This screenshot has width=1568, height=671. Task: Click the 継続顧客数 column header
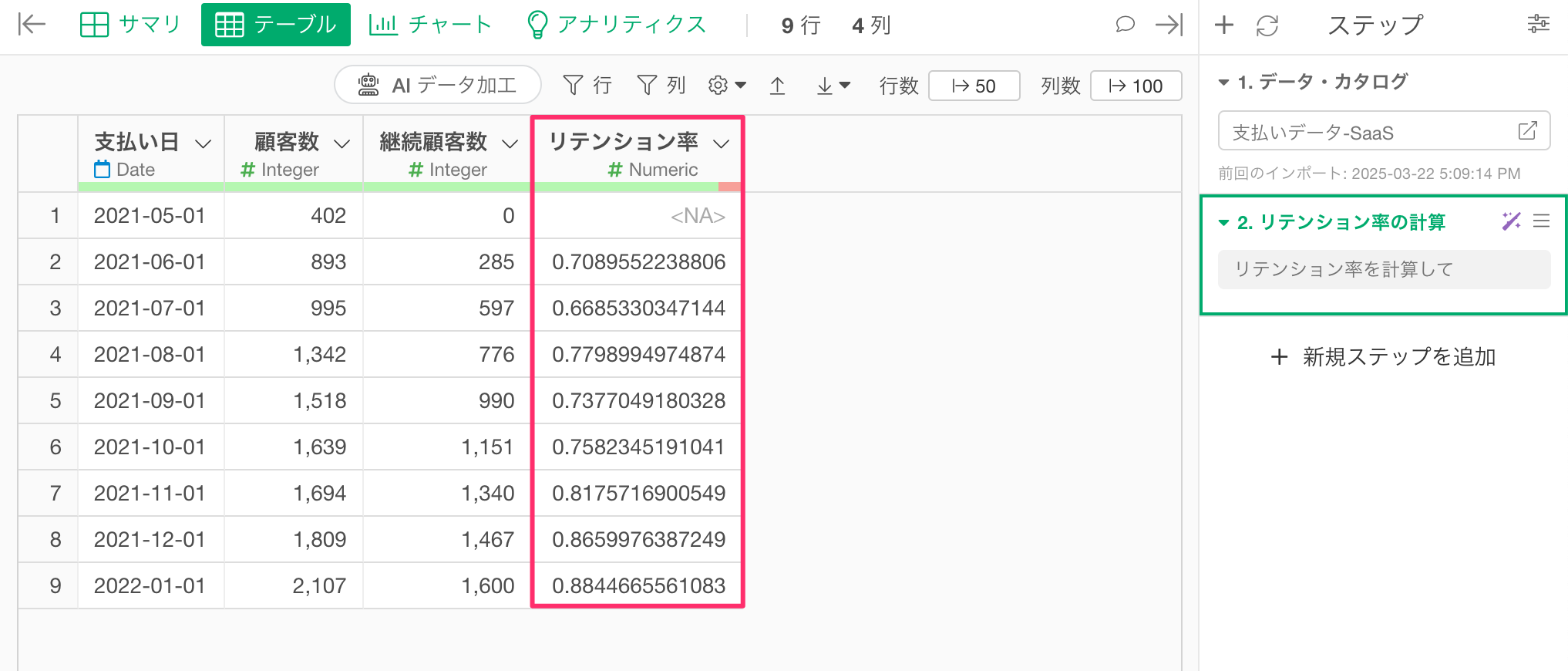(x=447, y=153)
